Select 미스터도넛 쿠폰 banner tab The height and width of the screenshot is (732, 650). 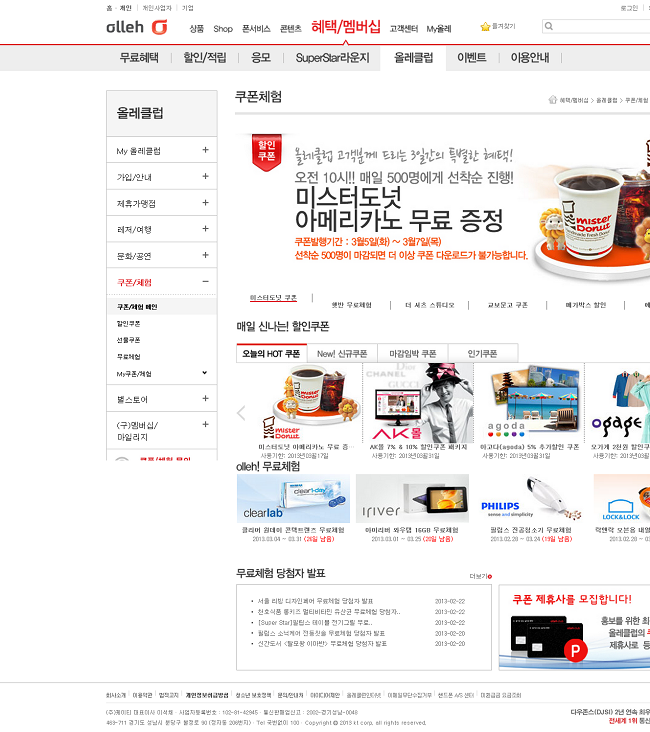coord(273,297)
